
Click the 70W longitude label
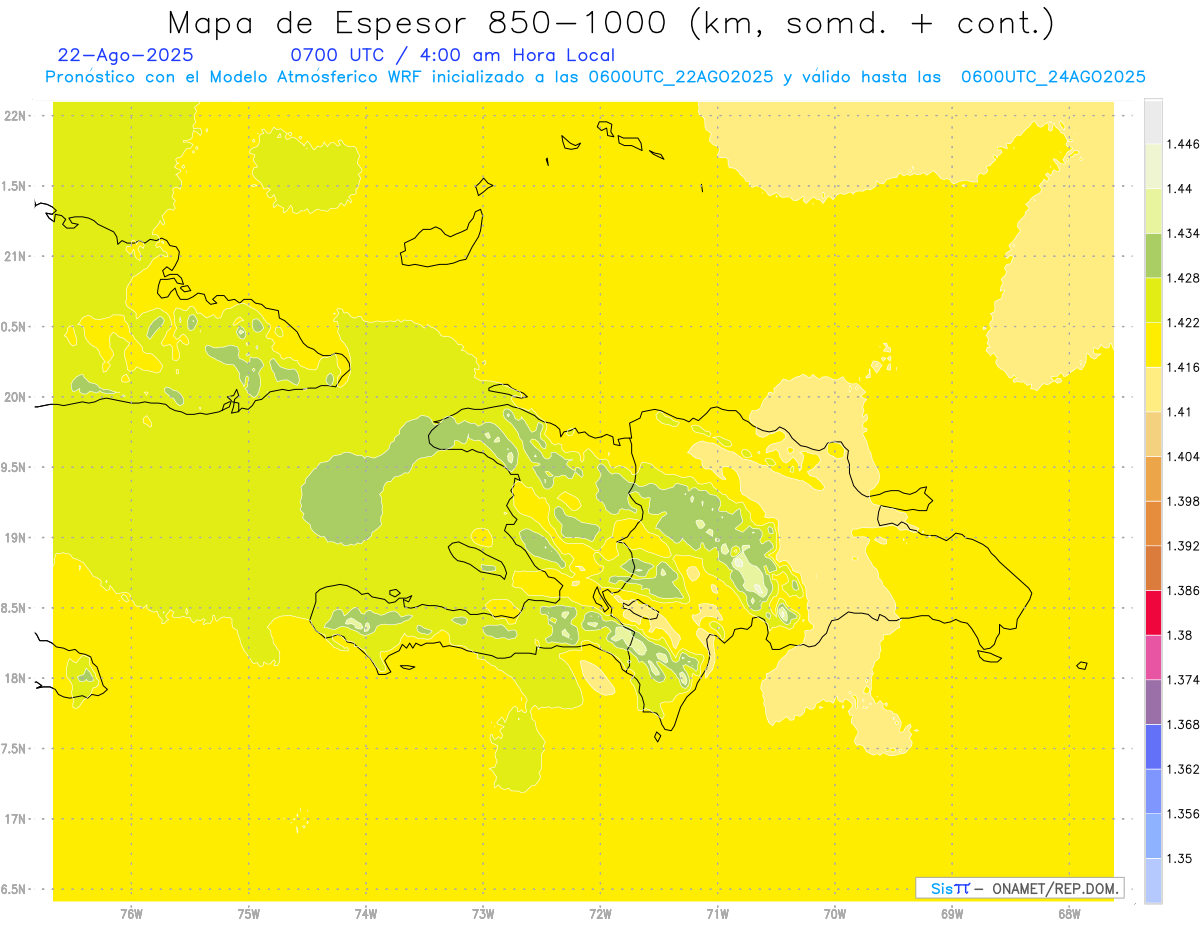835,914
